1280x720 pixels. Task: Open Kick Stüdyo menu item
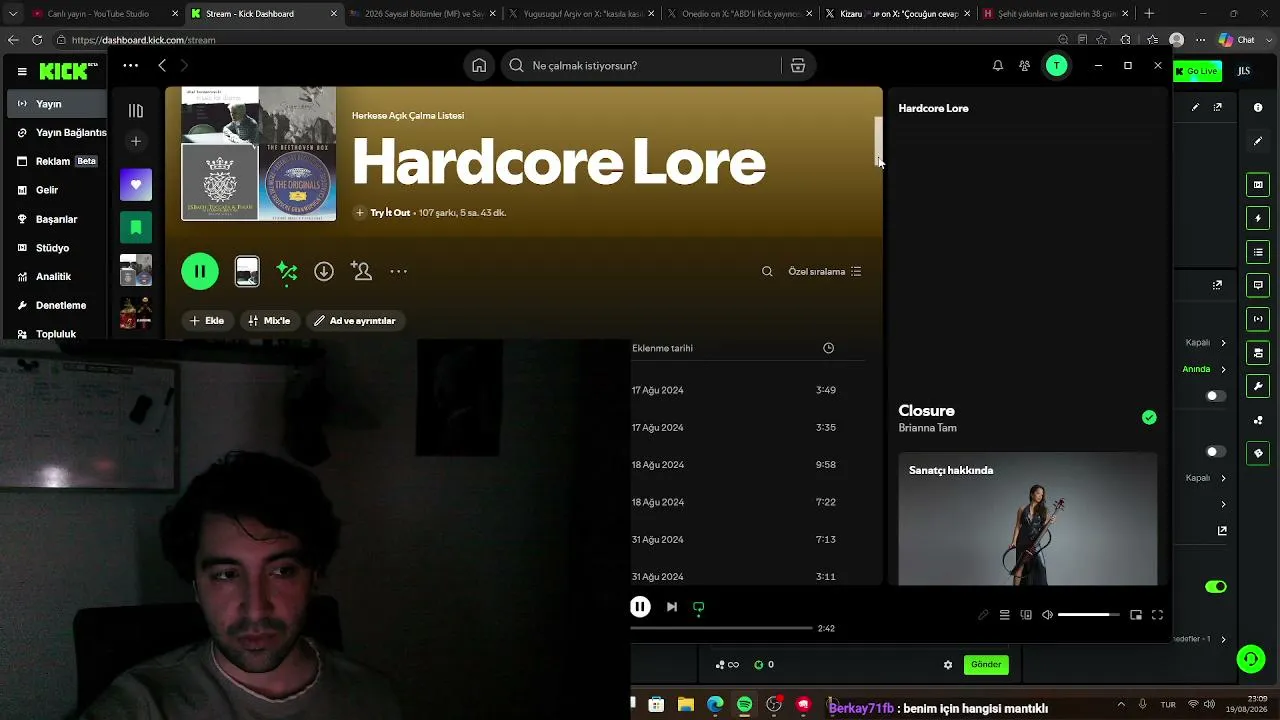56,248
